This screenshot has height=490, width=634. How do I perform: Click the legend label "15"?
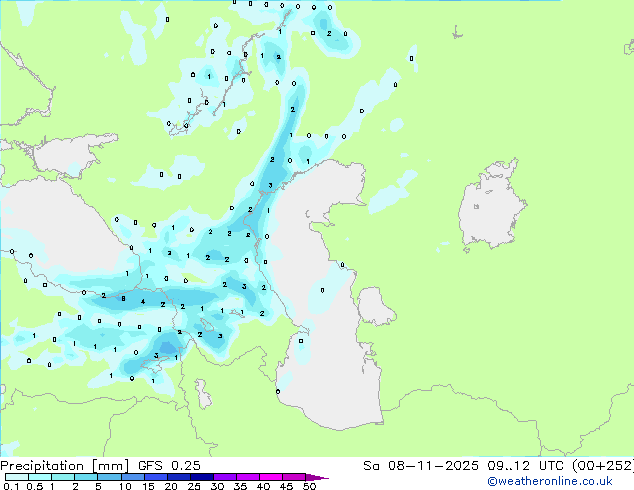point(148,486)
